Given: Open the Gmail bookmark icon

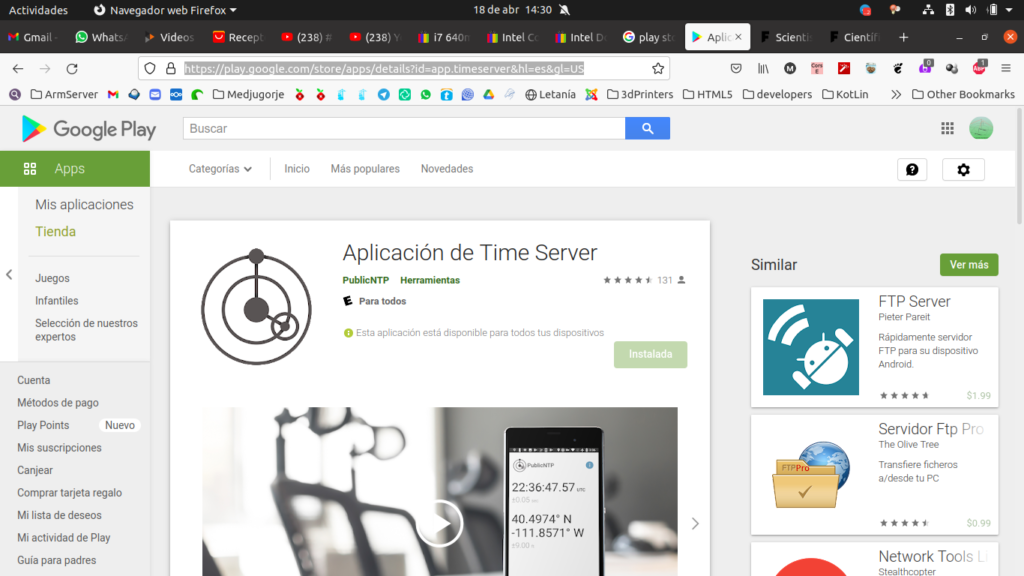Looking at the screenshot, I should (113, 95).
